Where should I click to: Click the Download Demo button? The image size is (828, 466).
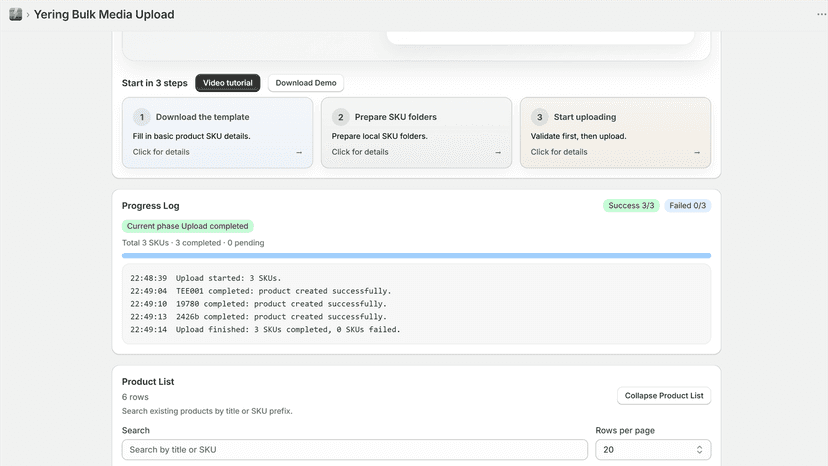pos(306,83)
